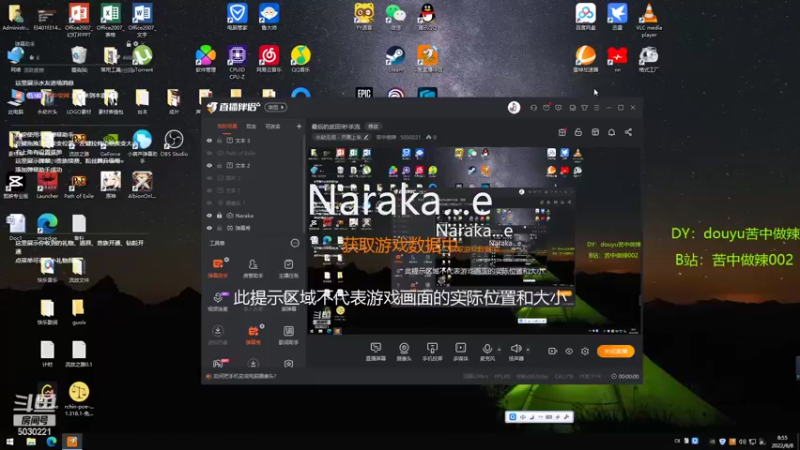Unlock the Naraka layer with its padlock
800x450 pixels.
pyautogui.click(x=219, y=215)
